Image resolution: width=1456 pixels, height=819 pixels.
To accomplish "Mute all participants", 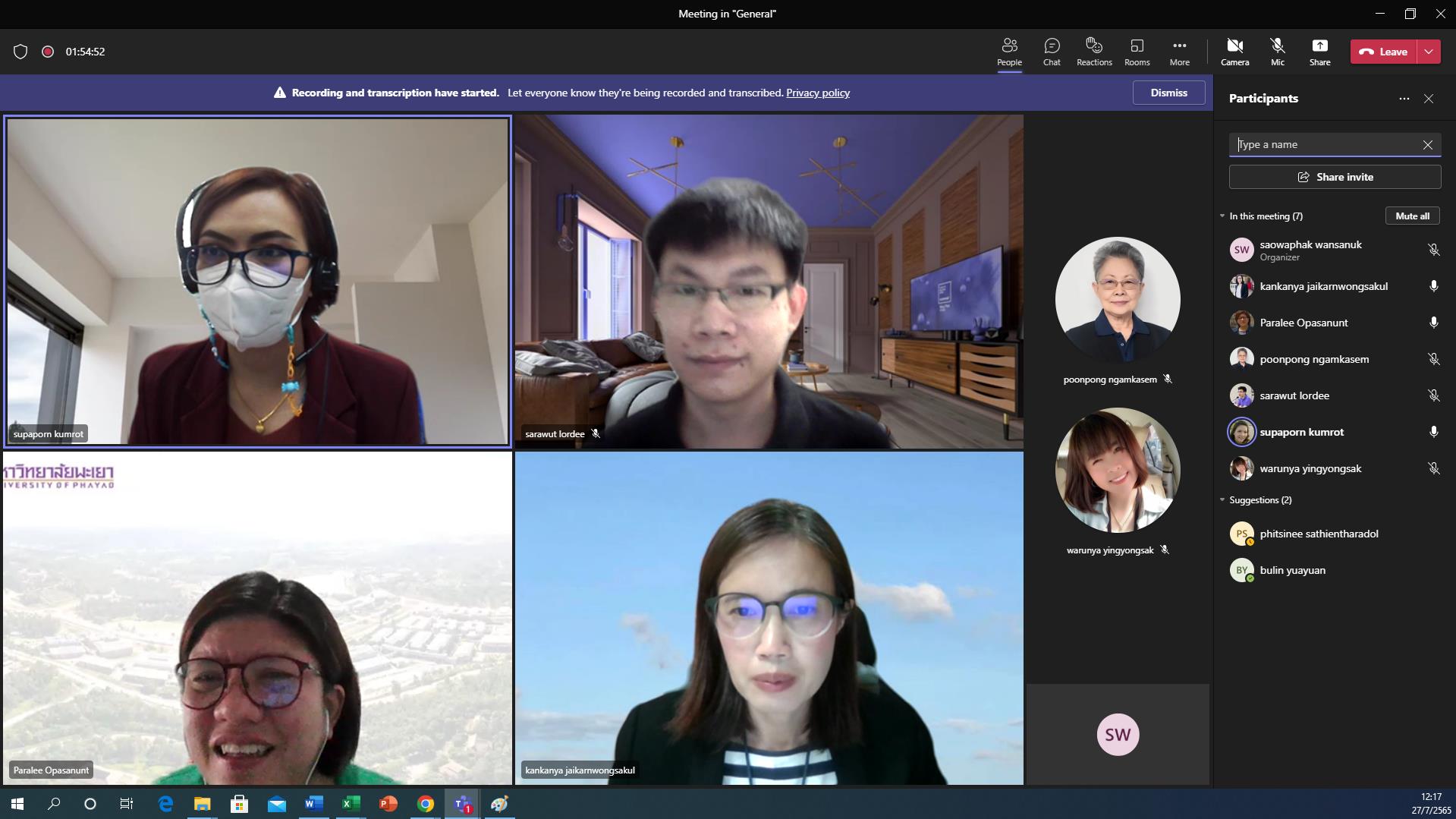I will click(1412, 216).
